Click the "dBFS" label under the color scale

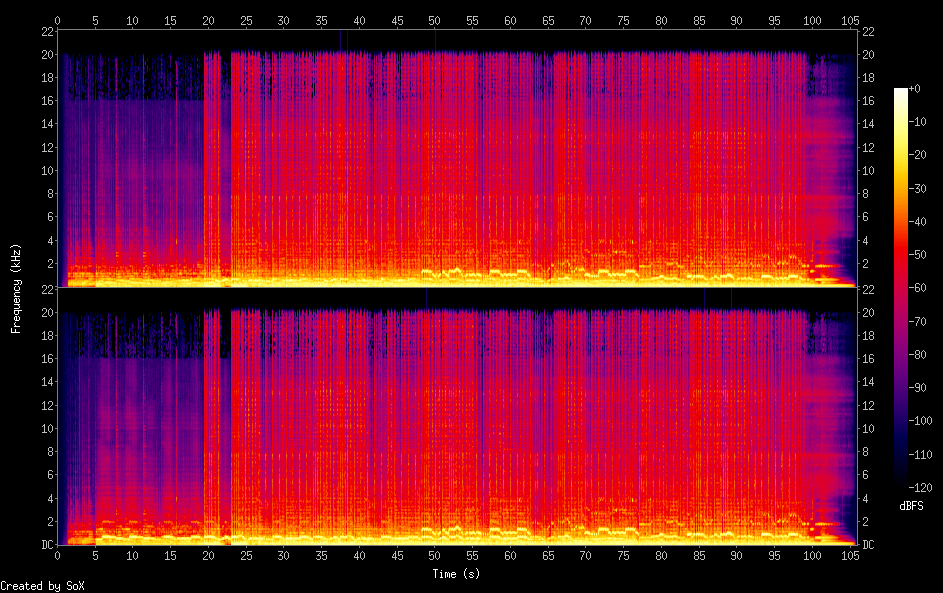pyautogui.click(x=911, y=506)
